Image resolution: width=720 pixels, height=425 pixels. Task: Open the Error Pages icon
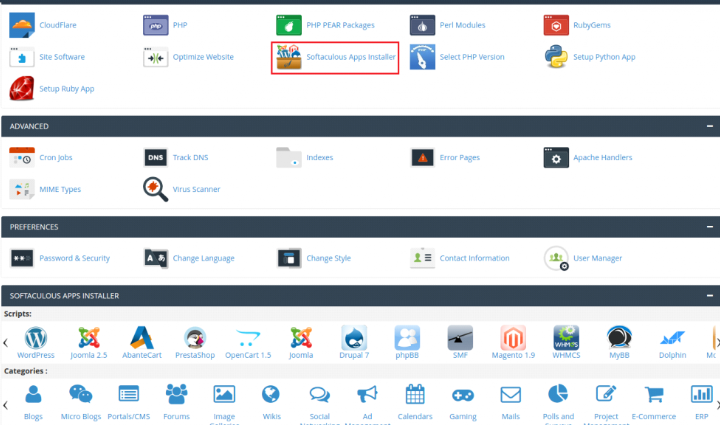[422, 158]
